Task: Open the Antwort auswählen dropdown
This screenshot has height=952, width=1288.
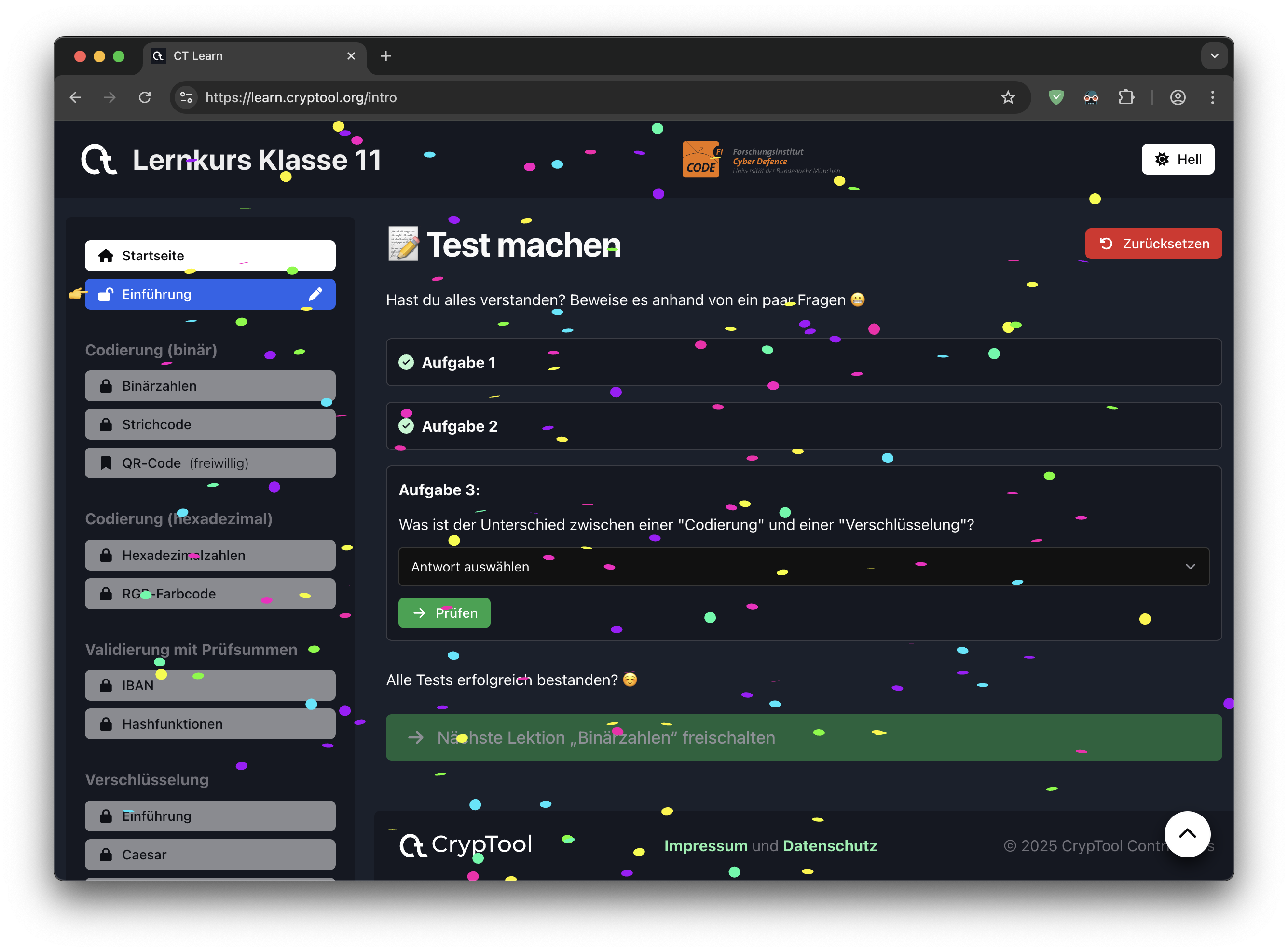Action: coord(803,567)
